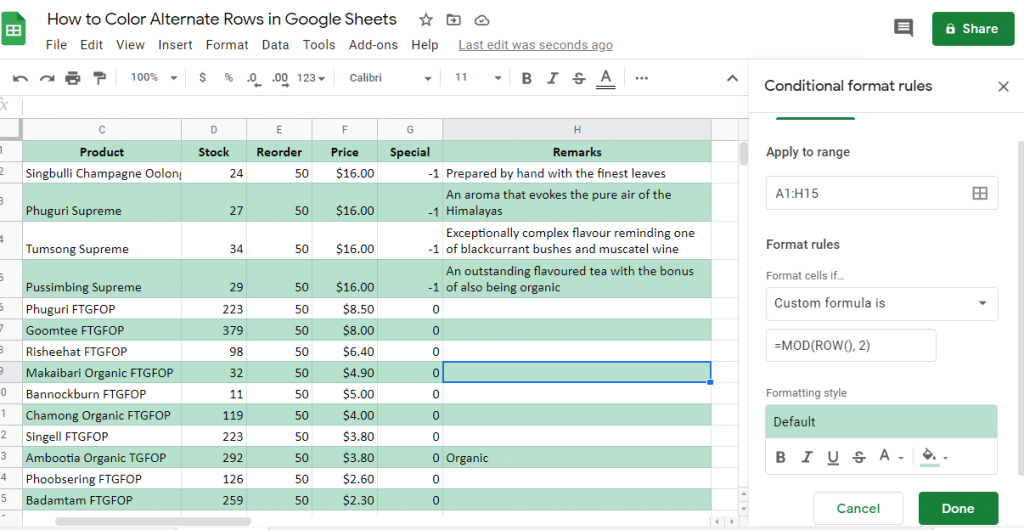Open the Format menu
Screen dimensions: 1024x530
coord(227,45)
